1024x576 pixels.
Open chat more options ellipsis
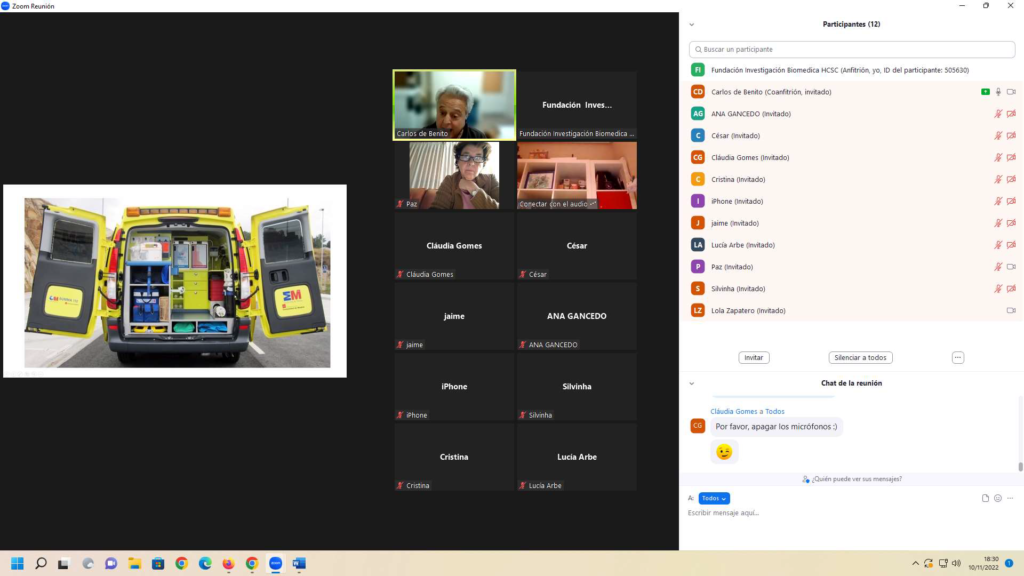pos(1010,498)
